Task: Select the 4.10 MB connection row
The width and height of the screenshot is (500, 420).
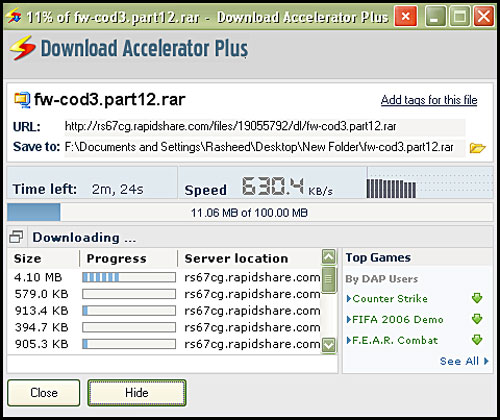Action: (x=164, y=277)
